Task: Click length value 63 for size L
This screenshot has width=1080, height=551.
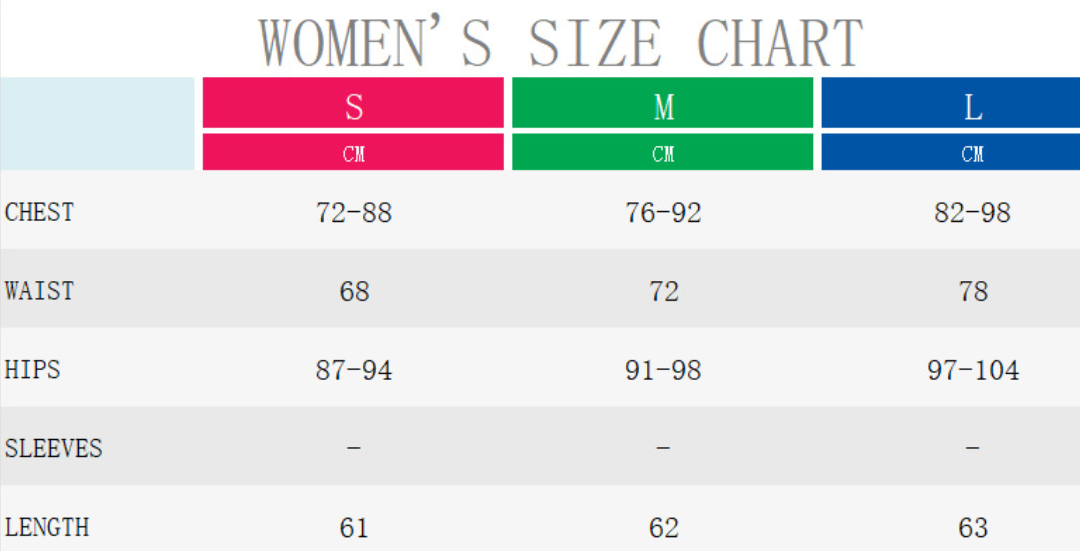Action: point(972,527)
